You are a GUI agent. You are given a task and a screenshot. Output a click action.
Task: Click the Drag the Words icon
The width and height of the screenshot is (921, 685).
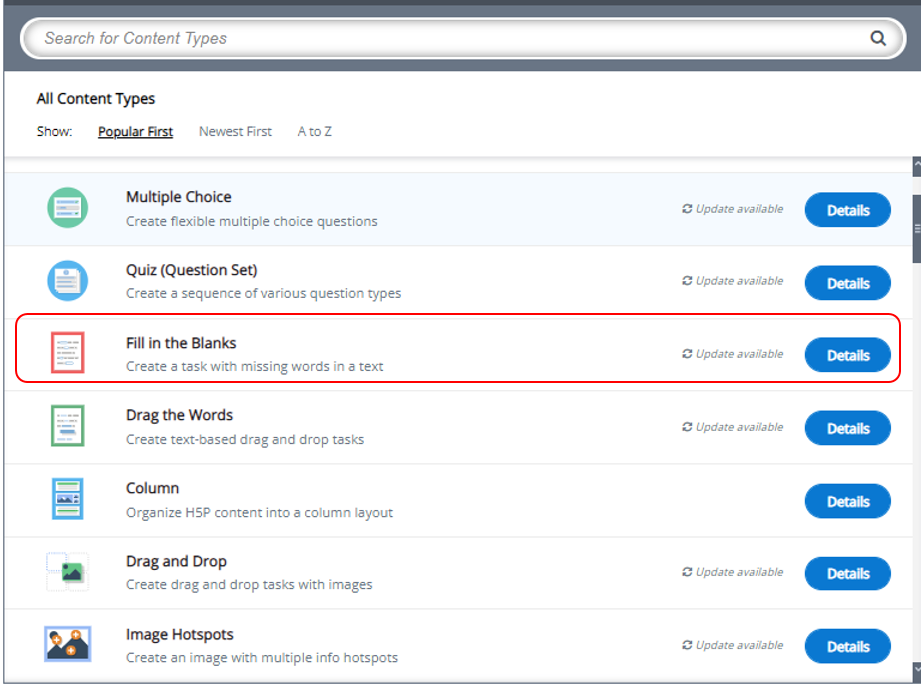[67, 426]
